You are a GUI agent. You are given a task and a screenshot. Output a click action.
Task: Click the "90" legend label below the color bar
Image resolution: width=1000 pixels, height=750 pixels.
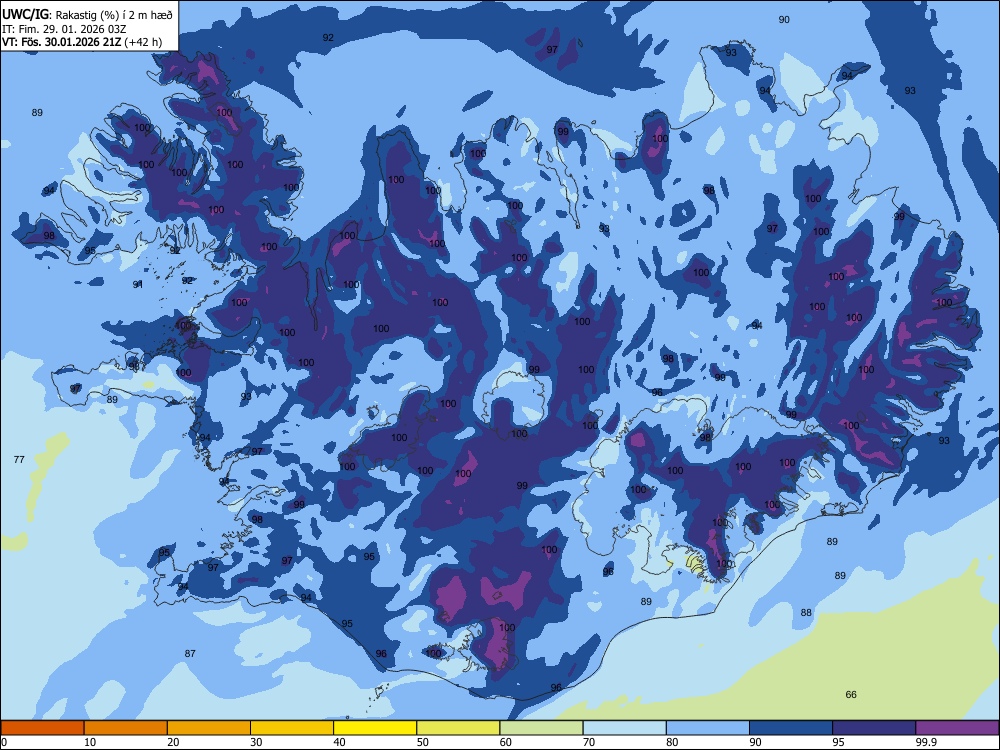click(755, 742)
